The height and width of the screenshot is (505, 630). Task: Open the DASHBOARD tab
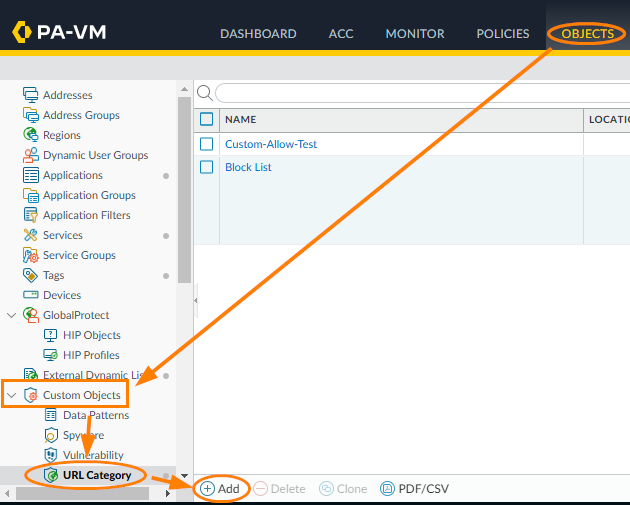point(258,34)
